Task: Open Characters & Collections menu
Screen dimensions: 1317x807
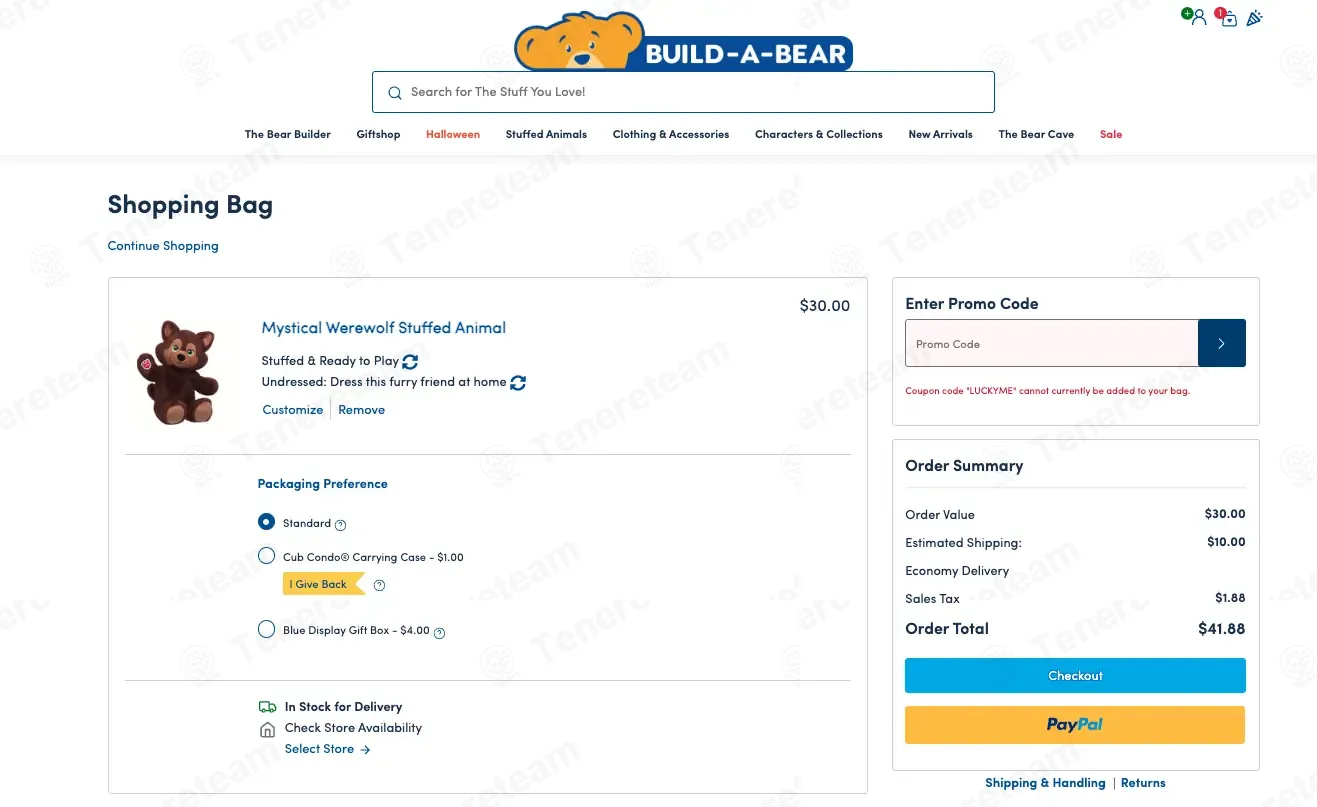Action: click(819, 134)
